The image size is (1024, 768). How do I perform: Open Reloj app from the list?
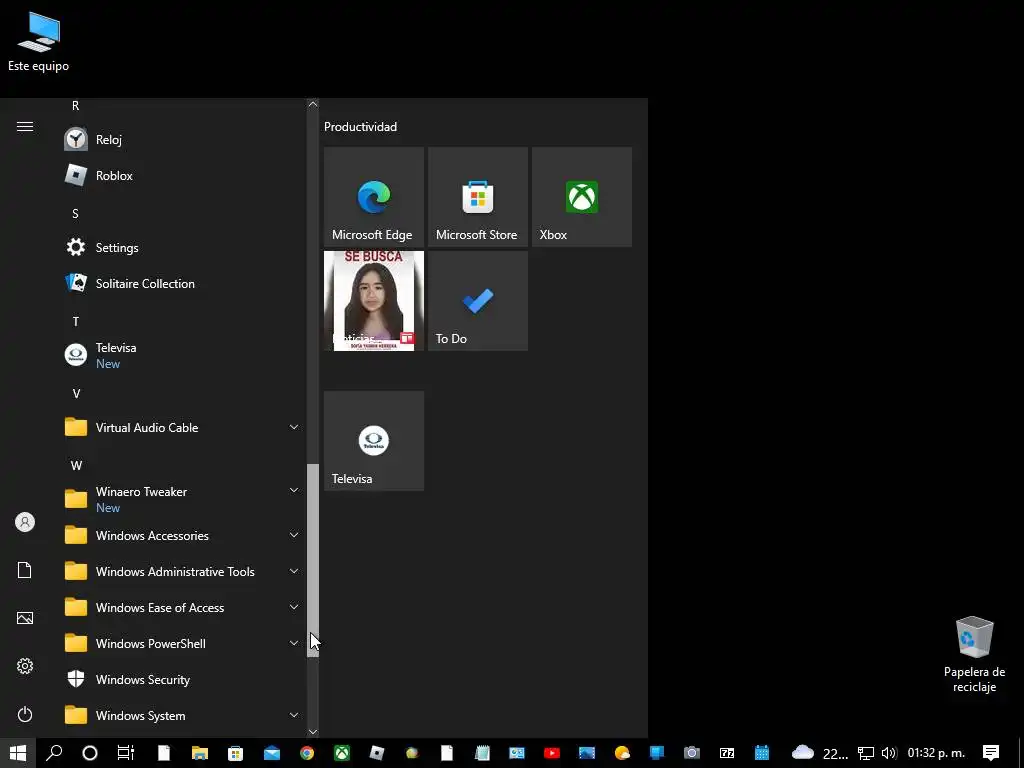[x=183, y=139]
